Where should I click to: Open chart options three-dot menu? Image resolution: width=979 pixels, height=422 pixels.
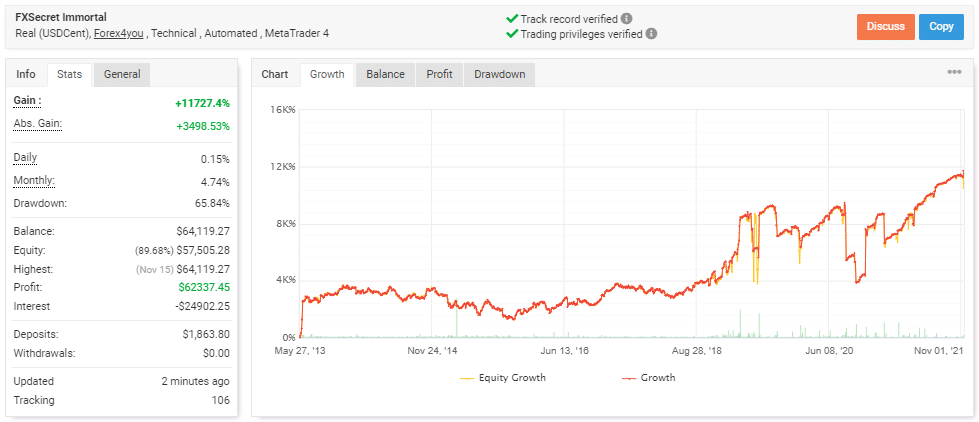(x=954, y=72)
